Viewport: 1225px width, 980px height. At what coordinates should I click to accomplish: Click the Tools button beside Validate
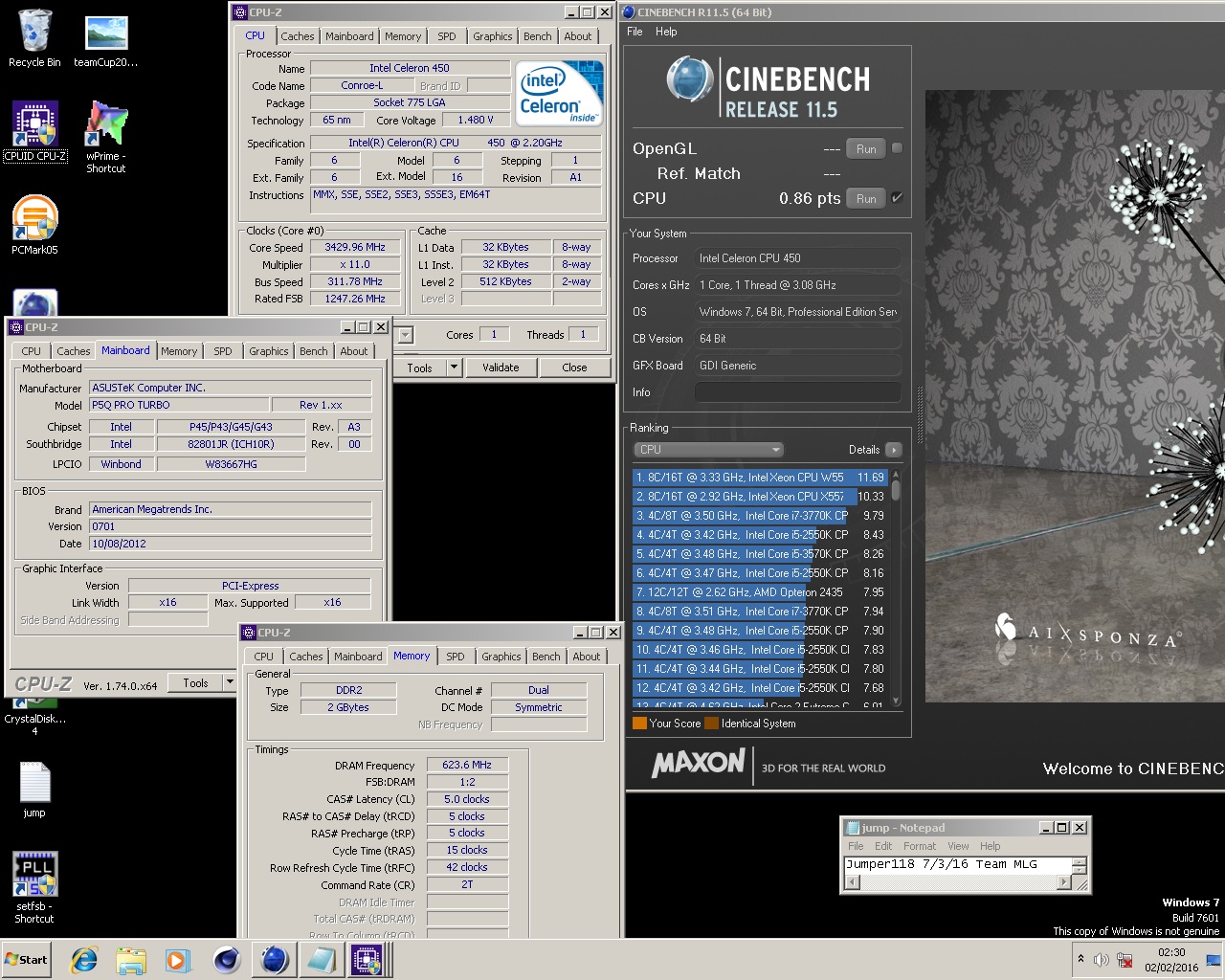419,367
